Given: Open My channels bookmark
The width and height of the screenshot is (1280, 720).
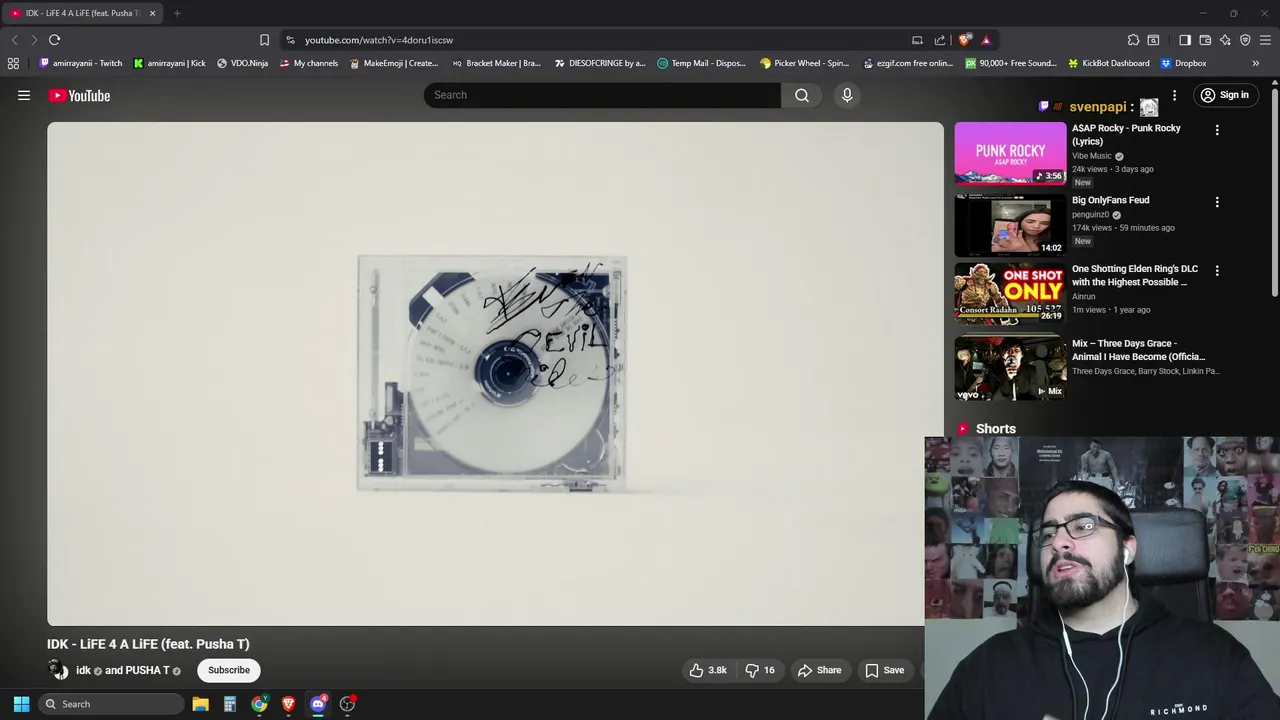Looking at the screenshot, I should coord(309,63).
